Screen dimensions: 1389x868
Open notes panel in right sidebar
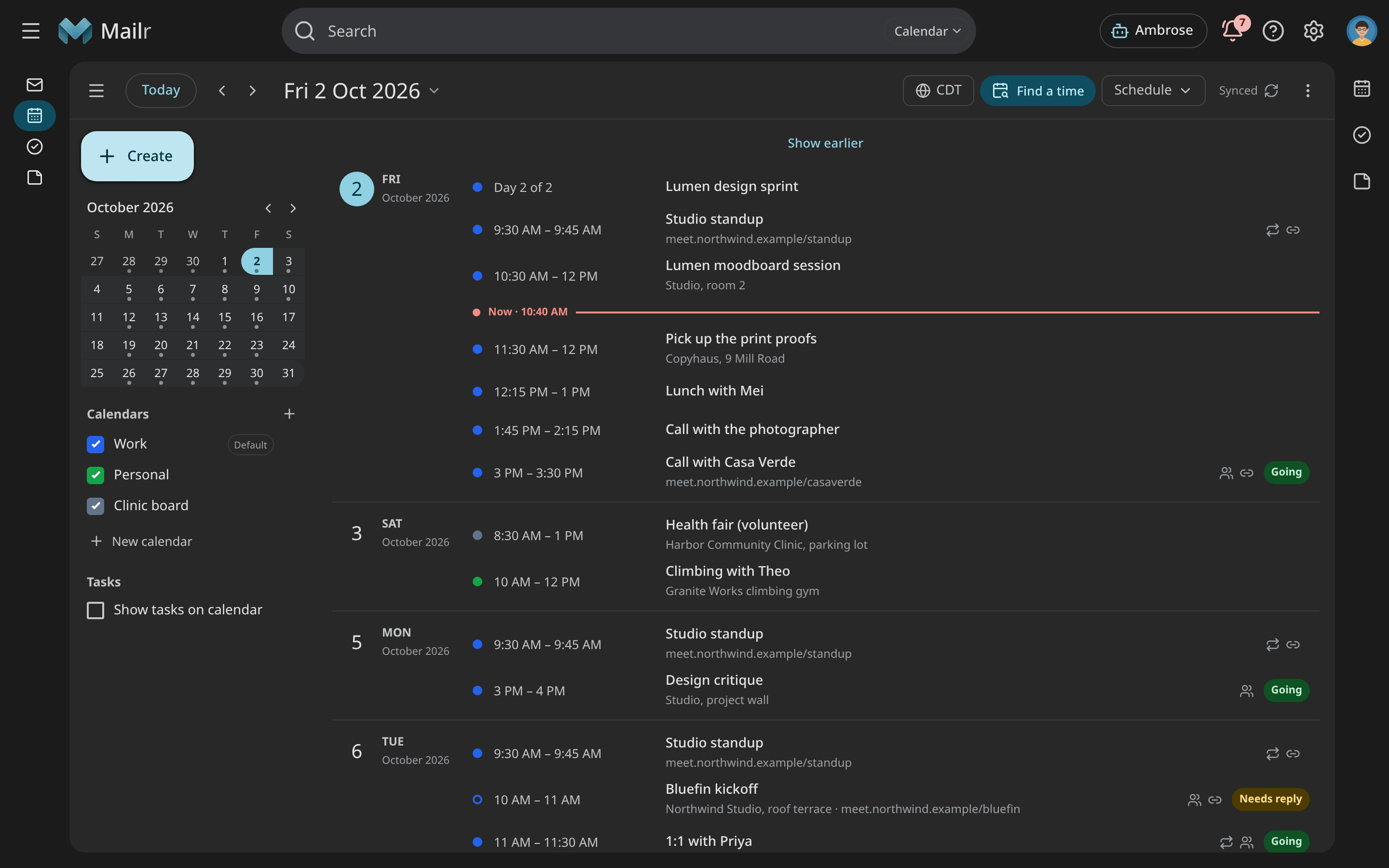pyautogui.click(x=1362, y=181)
